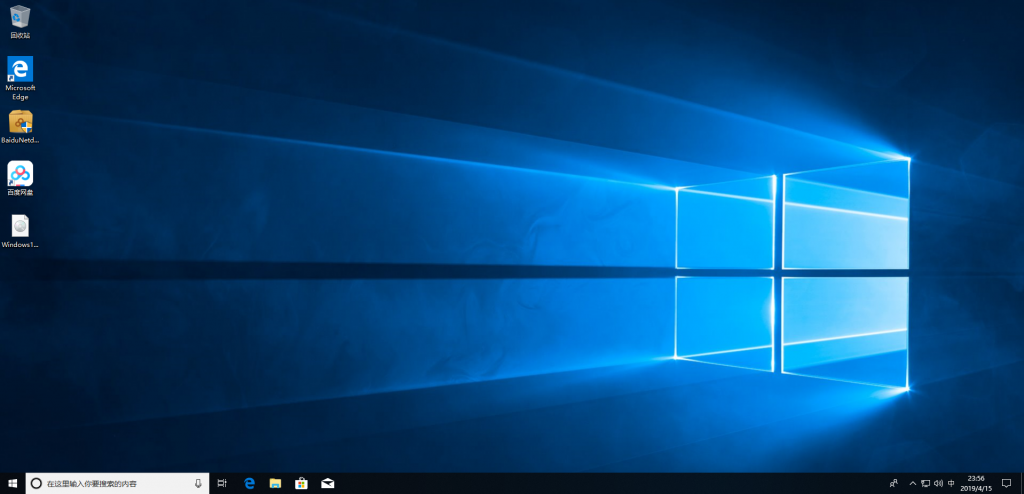Open File Explorer from the taskbar

click(275, 483)
